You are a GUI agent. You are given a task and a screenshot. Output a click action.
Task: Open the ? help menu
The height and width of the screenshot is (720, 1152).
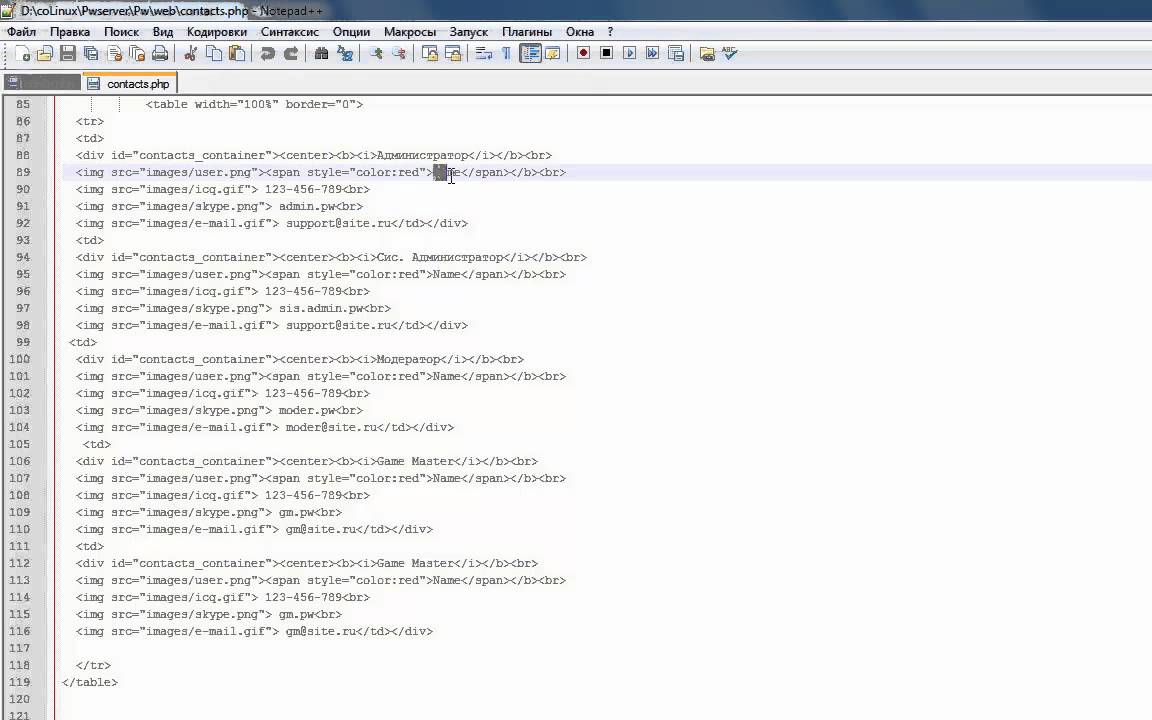pos(610,32)
